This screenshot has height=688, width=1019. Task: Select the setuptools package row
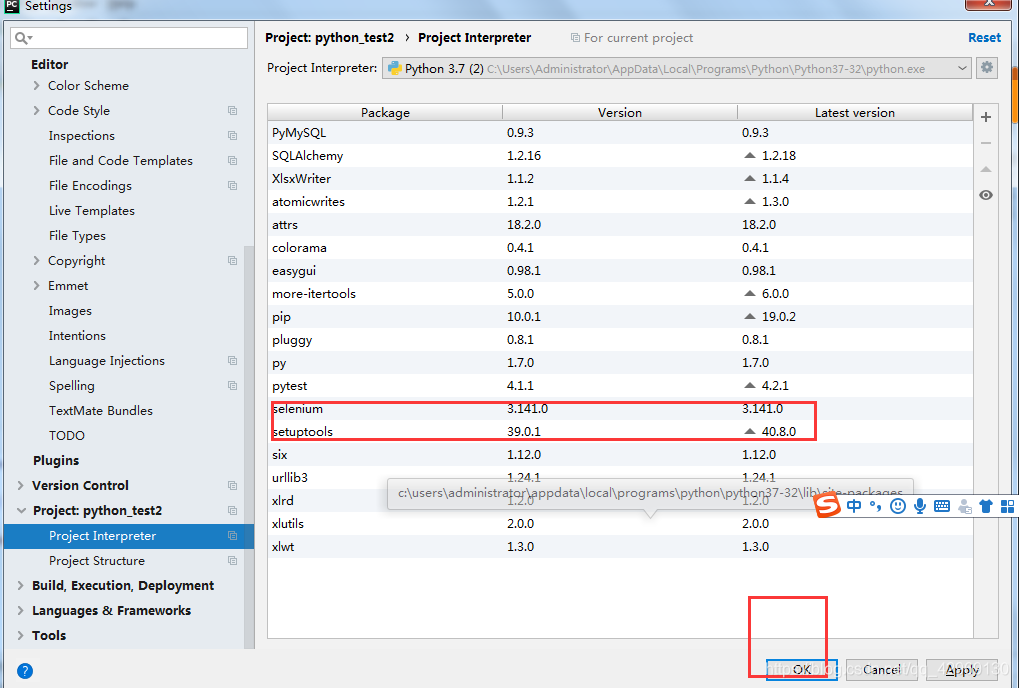pyautogui.click(x=620, y=431)
